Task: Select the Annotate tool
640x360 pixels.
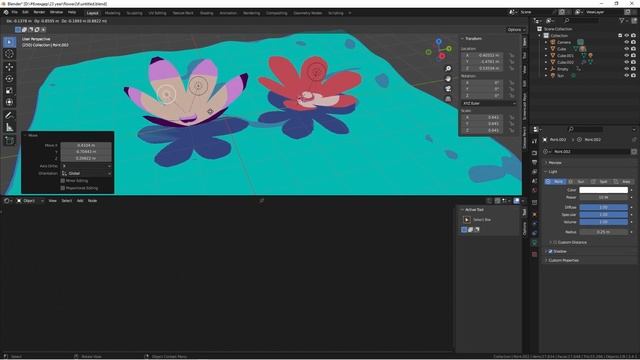Action: [9, 116]
